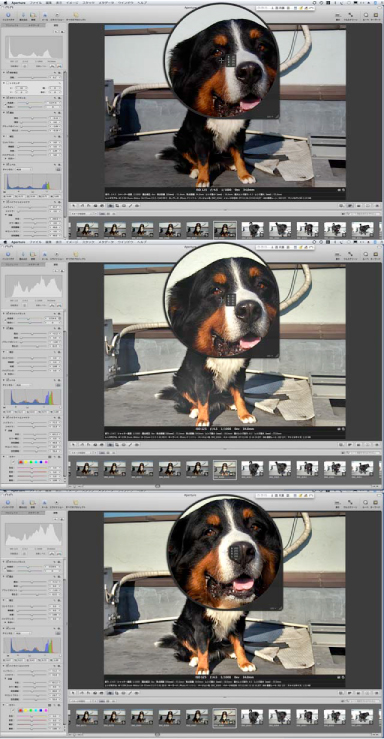Expand the Tint disclosure triangle under Enhance in top panel
Viewport: 384px width, 739px height.
tap(5, 159)
